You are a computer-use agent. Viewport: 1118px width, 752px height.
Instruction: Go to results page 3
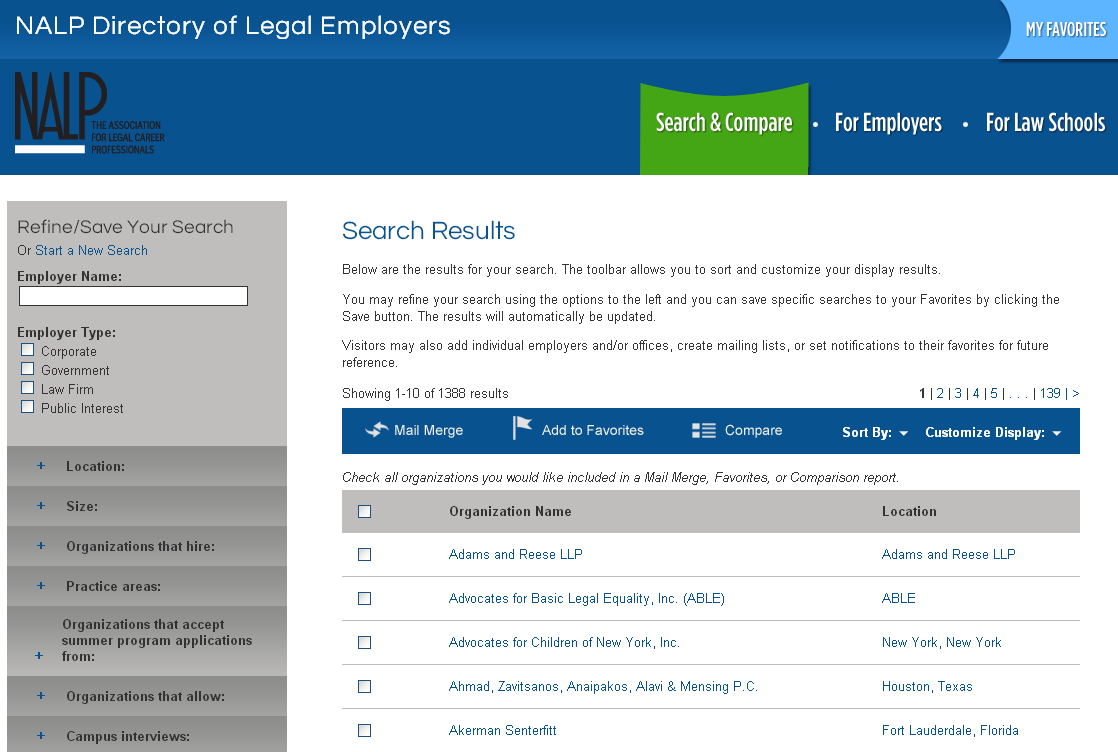[x=958, y=393]
